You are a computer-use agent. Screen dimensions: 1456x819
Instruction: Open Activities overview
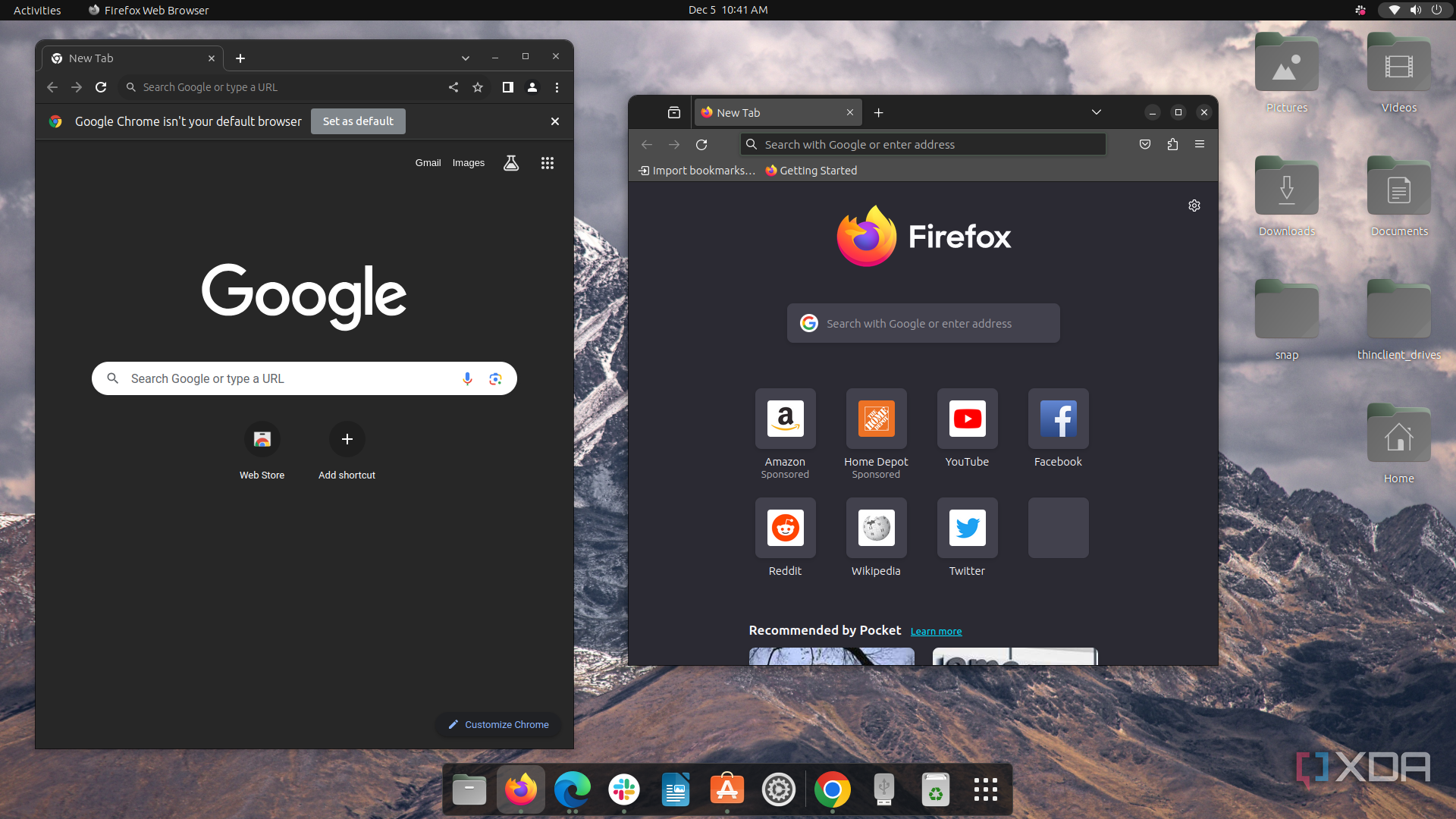[37, 10]
